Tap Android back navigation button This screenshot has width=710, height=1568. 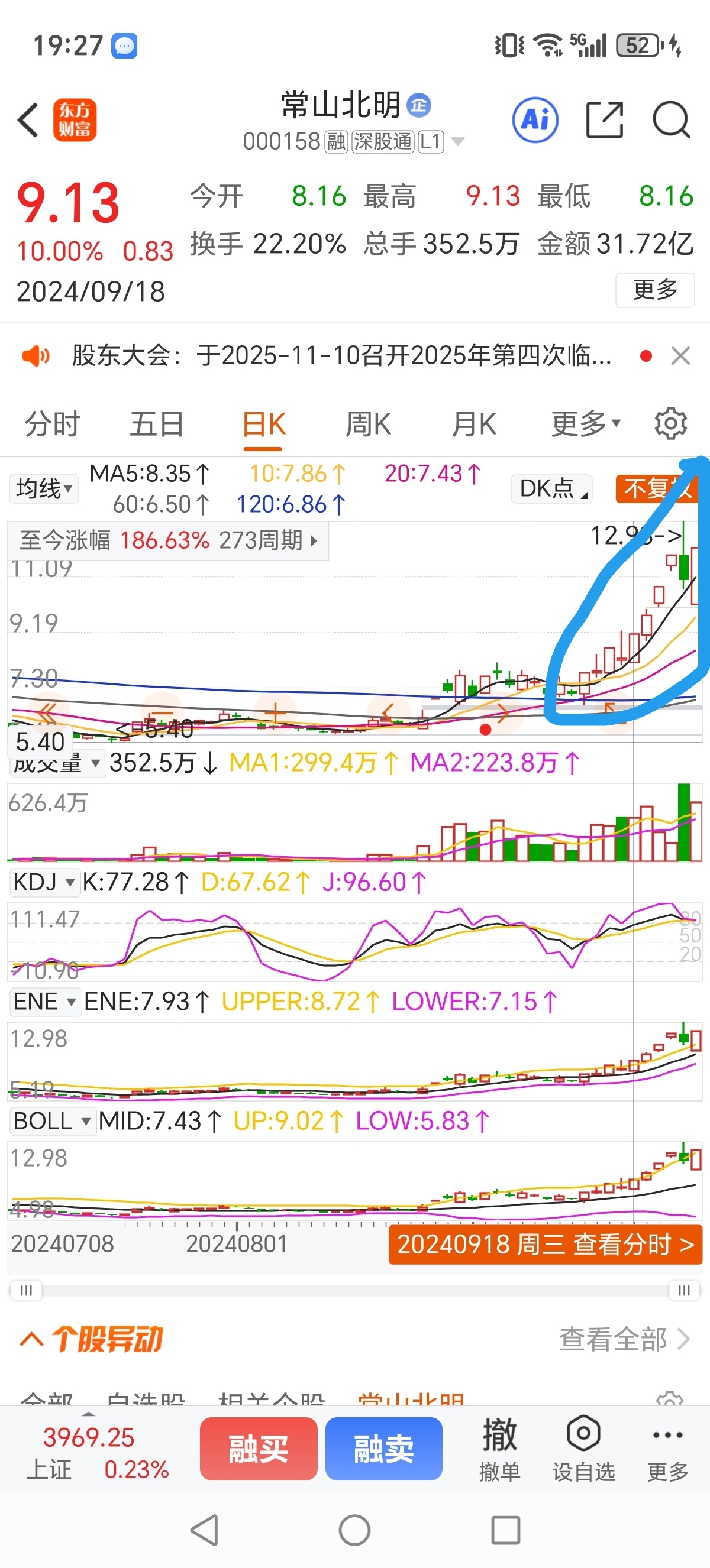pos(205,1530)
